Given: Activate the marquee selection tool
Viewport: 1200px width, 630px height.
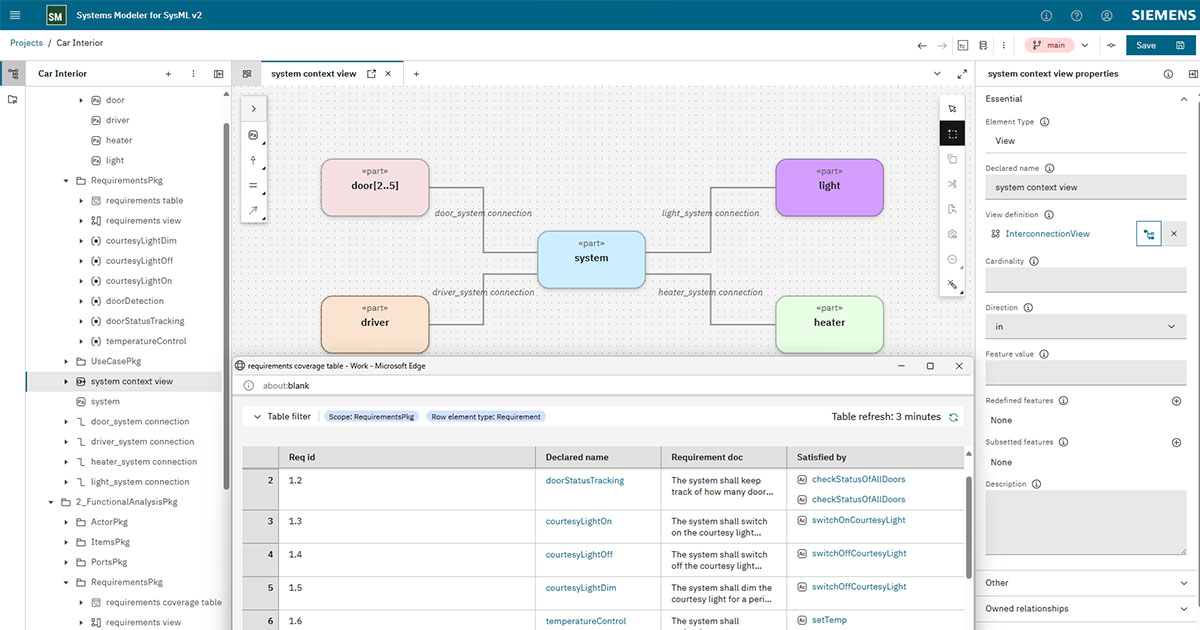Looking at the screenshot, I should point(953,134).
